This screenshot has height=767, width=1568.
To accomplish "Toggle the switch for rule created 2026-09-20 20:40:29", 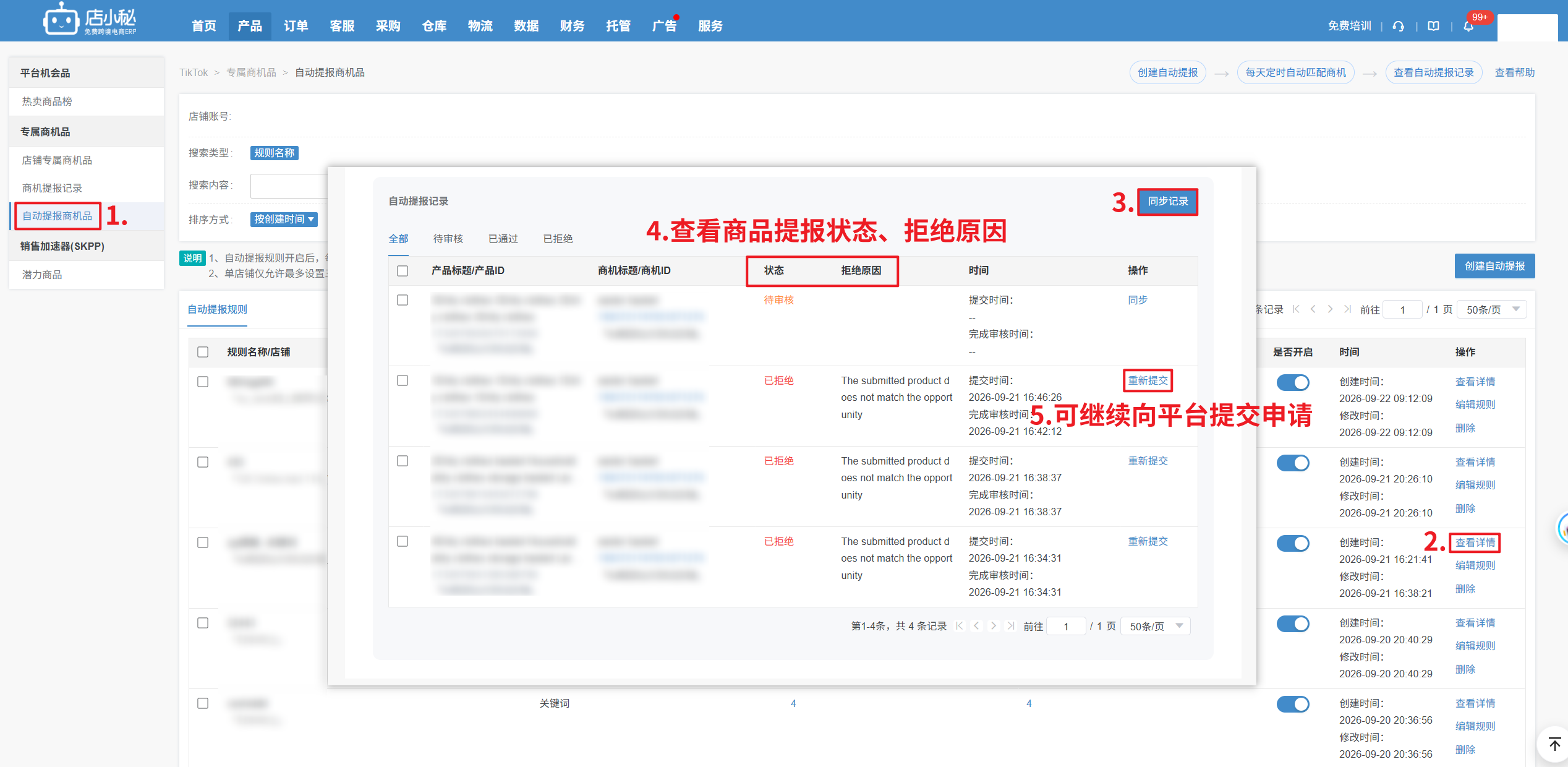I will click(1293, 623).
